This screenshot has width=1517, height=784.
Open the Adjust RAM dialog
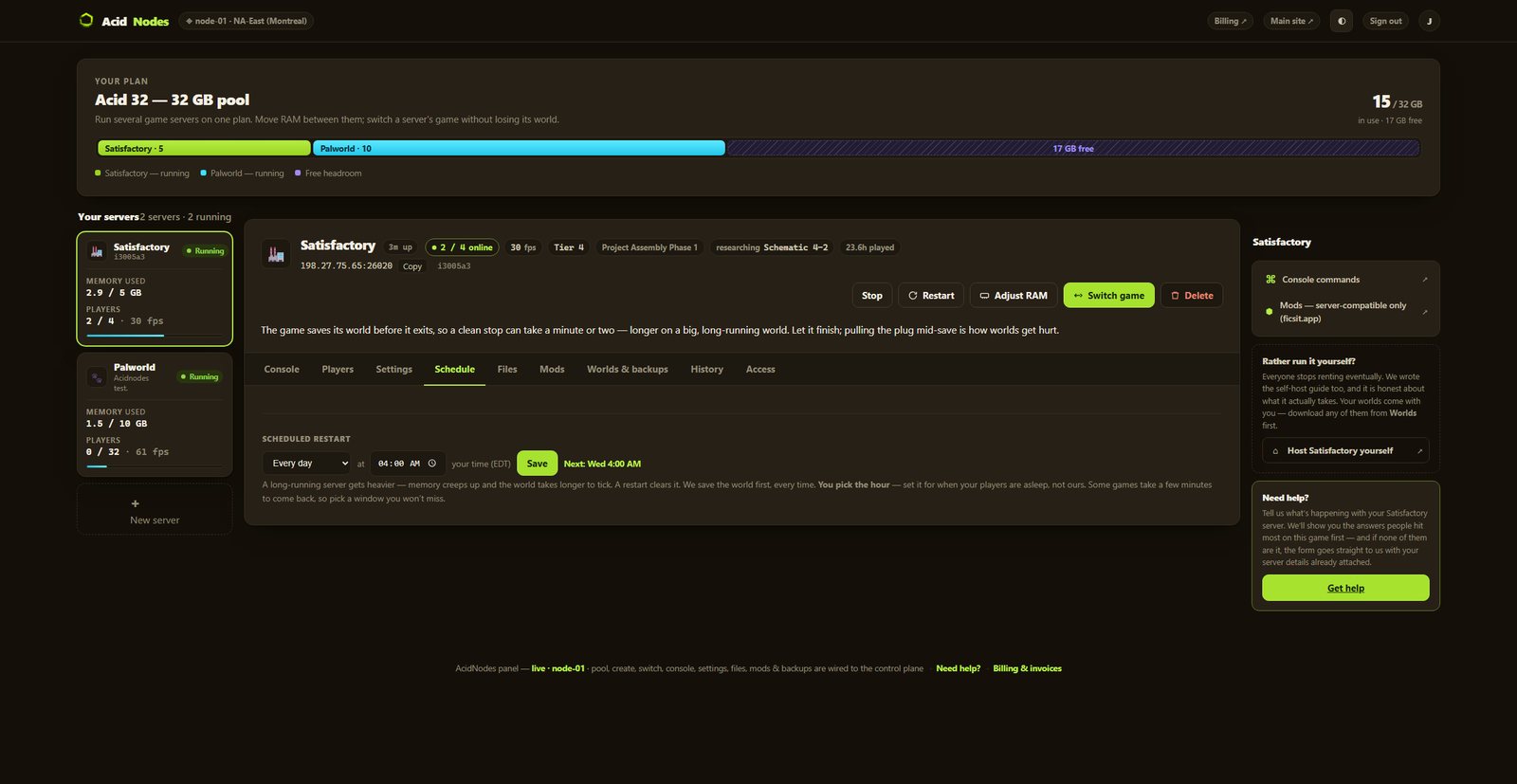[x=1014, y=296]
